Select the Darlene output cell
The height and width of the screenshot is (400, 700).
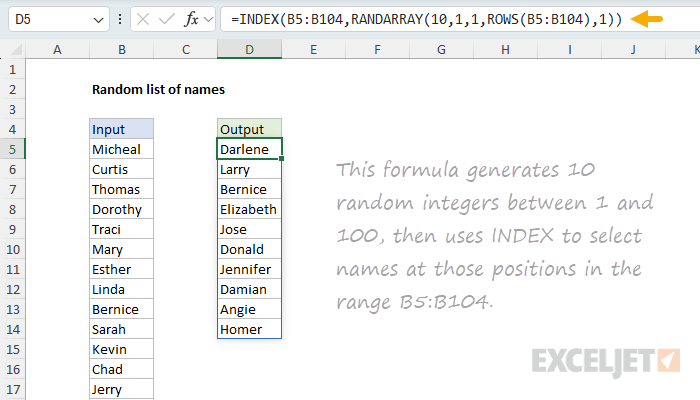[250, 150]
